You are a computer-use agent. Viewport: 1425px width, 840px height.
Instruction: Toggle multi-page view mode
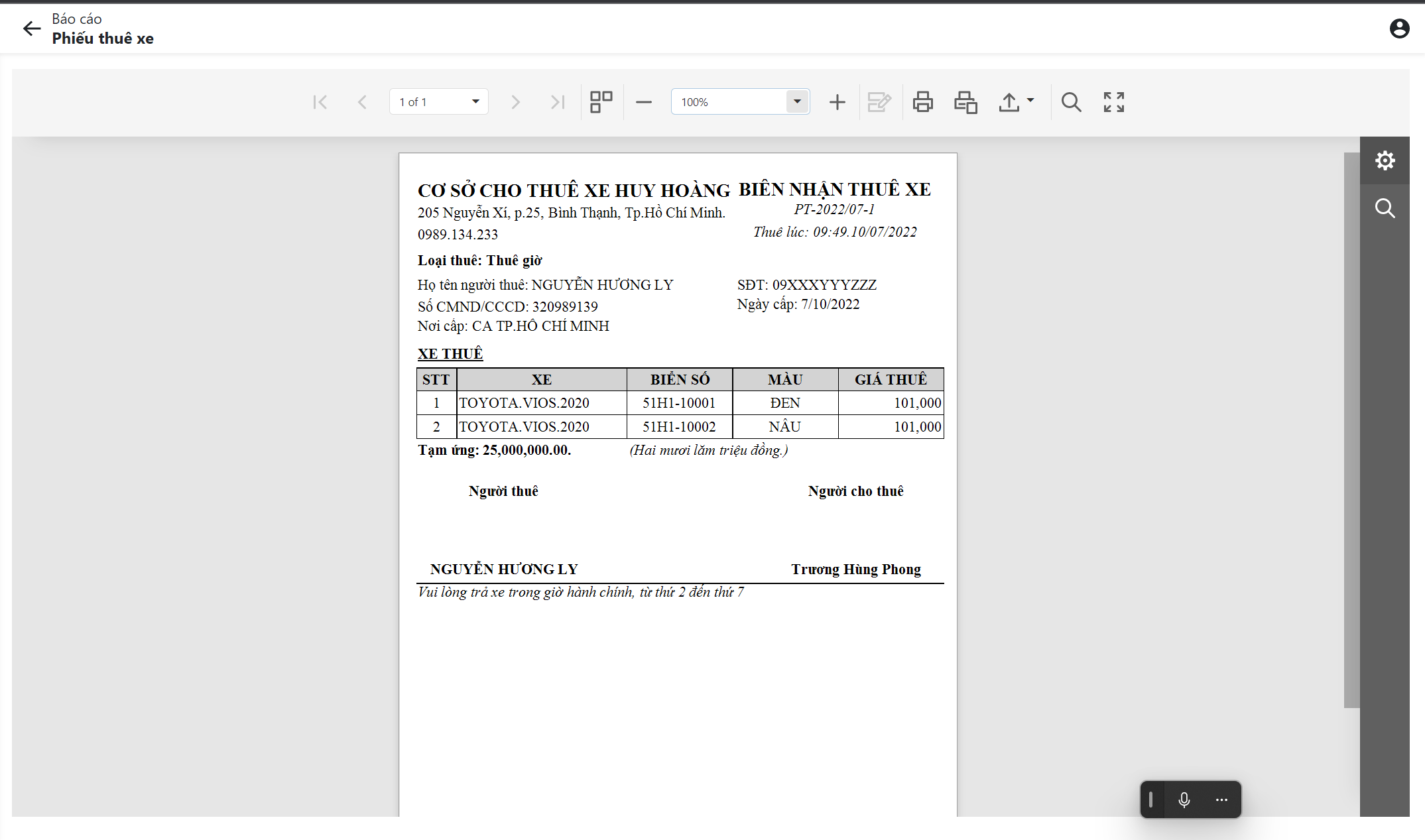pos(601,102)
